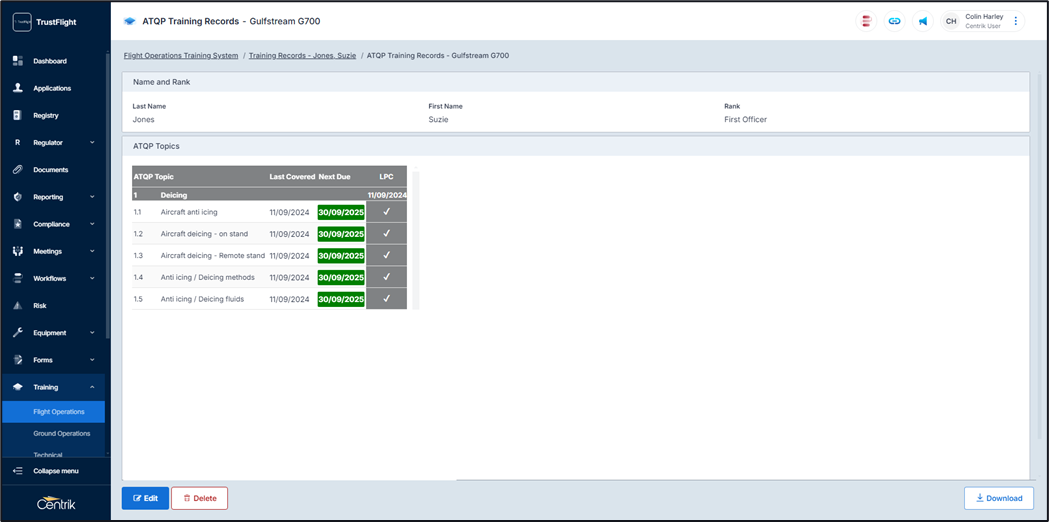Viewport: 1049px width, 522px height.
Task: Select Flight Operations under Training
Action: coord(58,411)
